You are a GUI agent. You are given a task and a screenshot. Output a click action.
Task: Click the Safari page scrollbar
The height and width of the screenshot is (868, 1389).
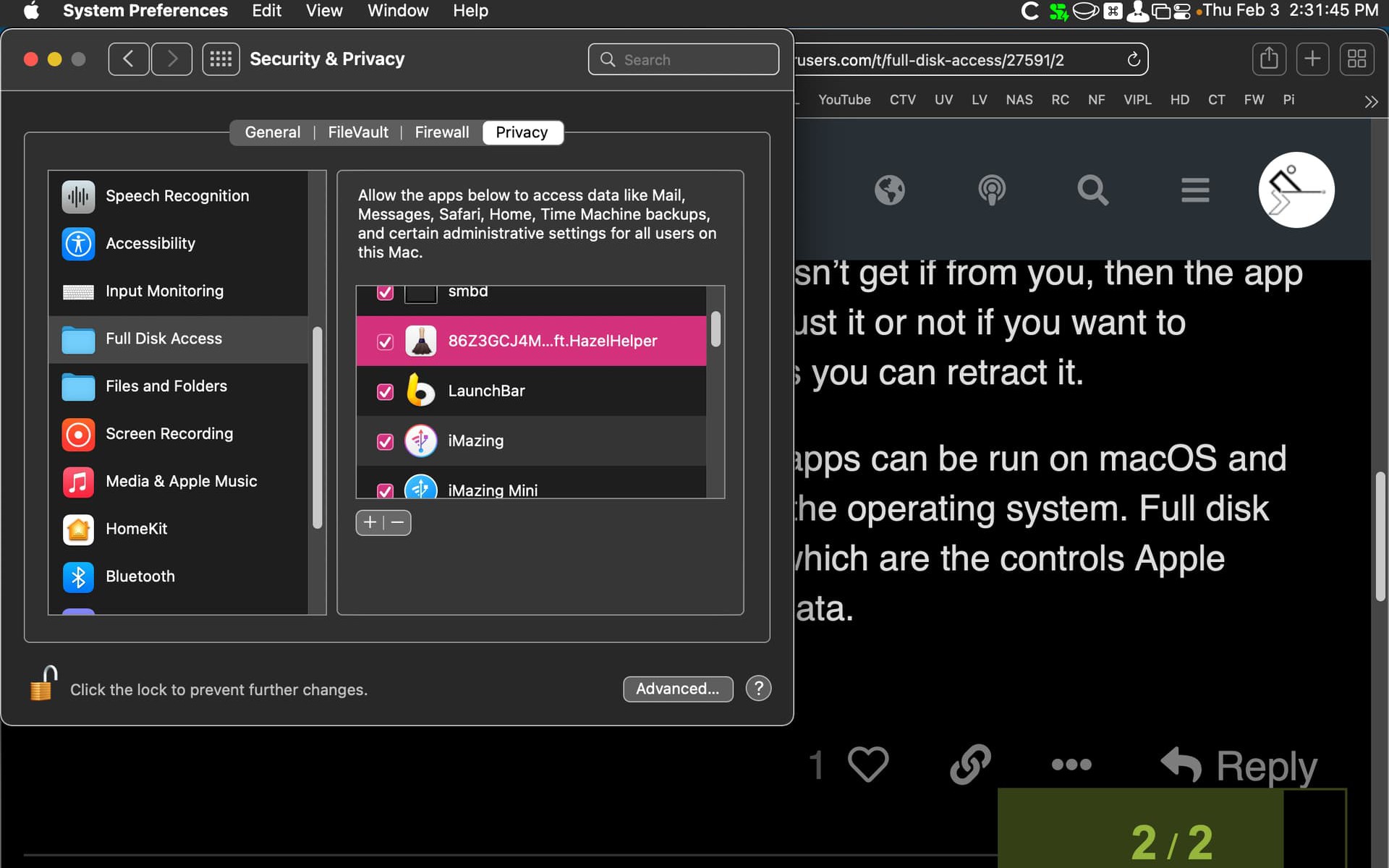click(x=1380, y=537)
